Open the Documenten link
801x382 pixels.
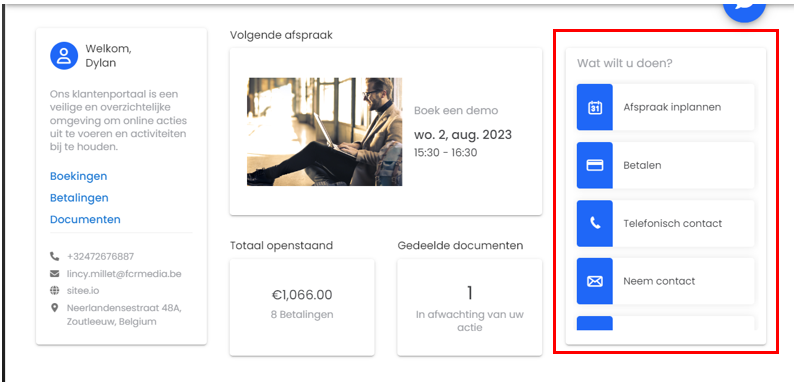point(85,220)
